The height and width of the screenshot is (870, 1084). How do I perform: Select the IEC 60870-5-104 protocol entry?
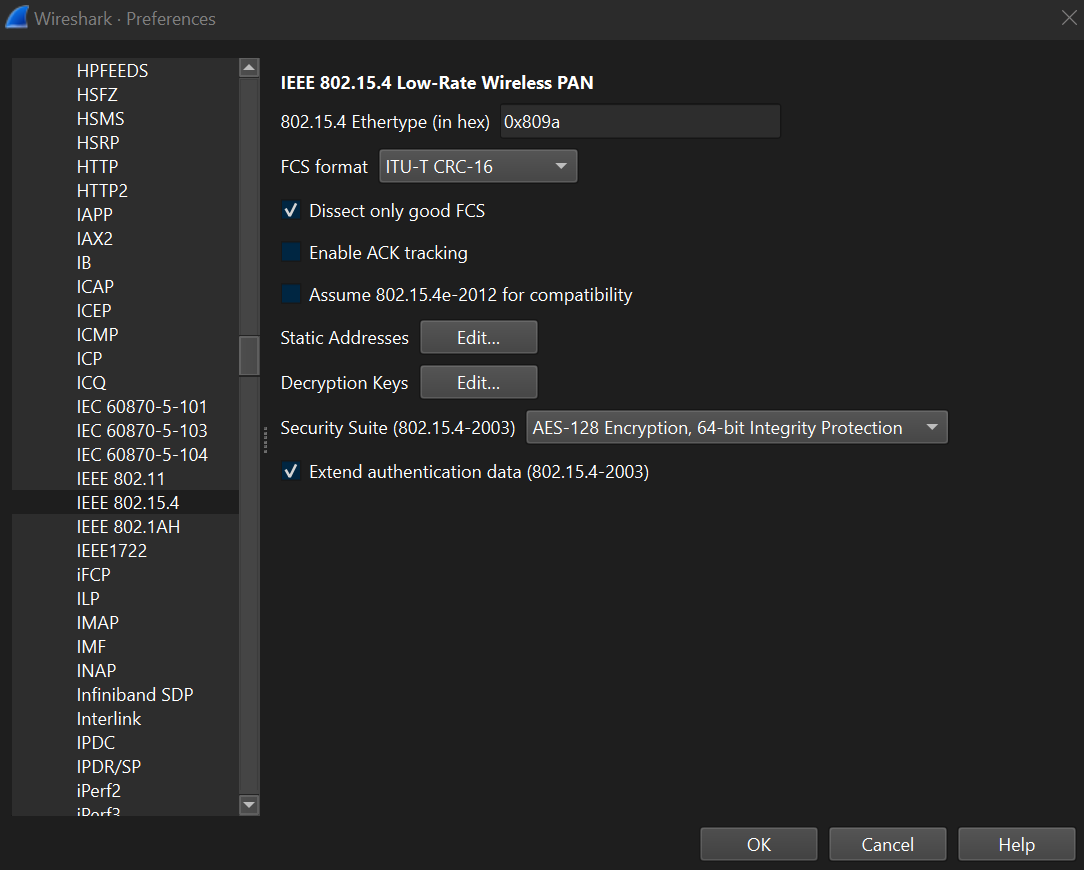click(x=142, y=454)
